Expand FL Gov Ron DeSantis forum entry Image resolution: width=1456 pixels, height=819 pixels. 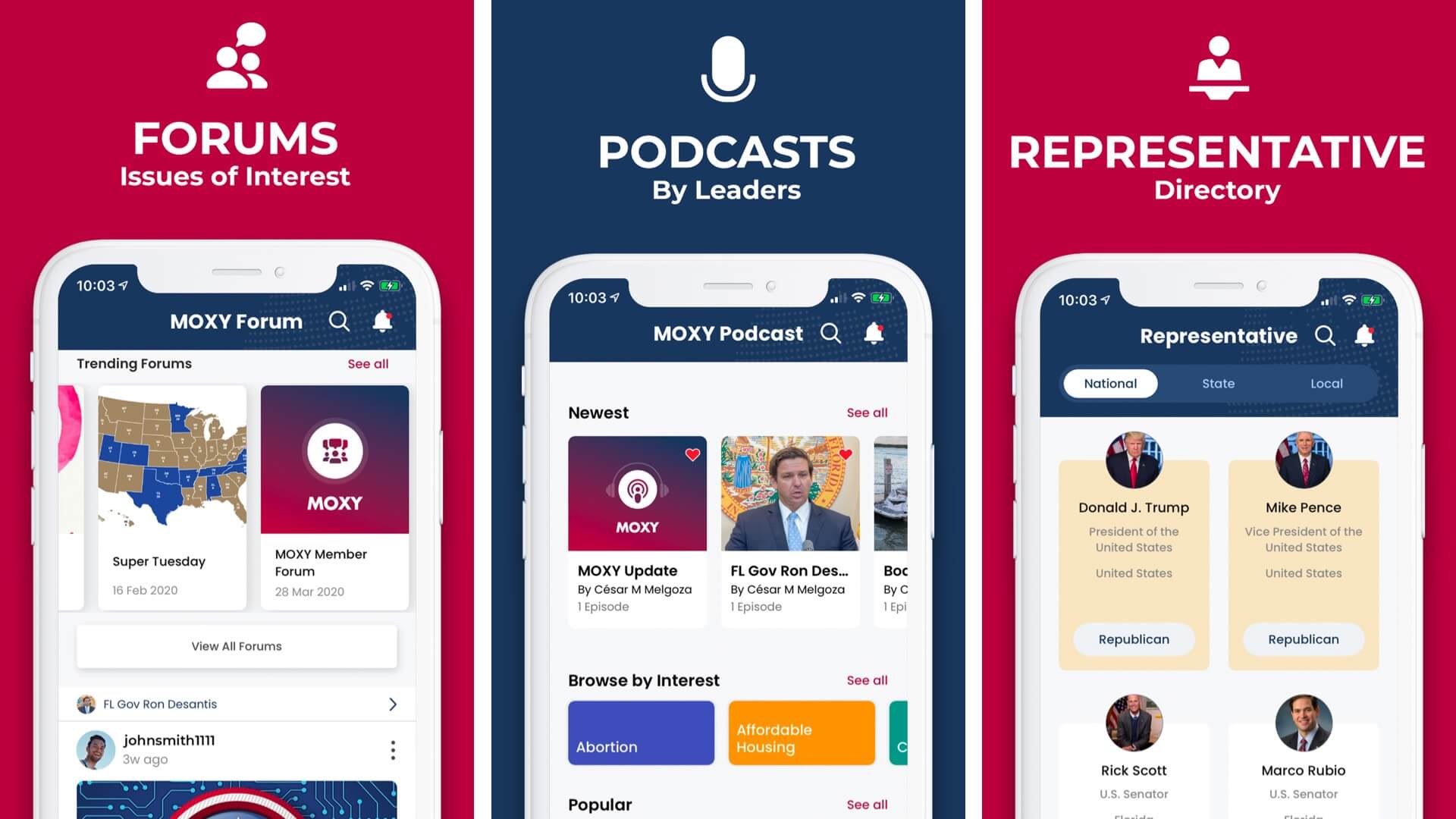pos(395,703)
